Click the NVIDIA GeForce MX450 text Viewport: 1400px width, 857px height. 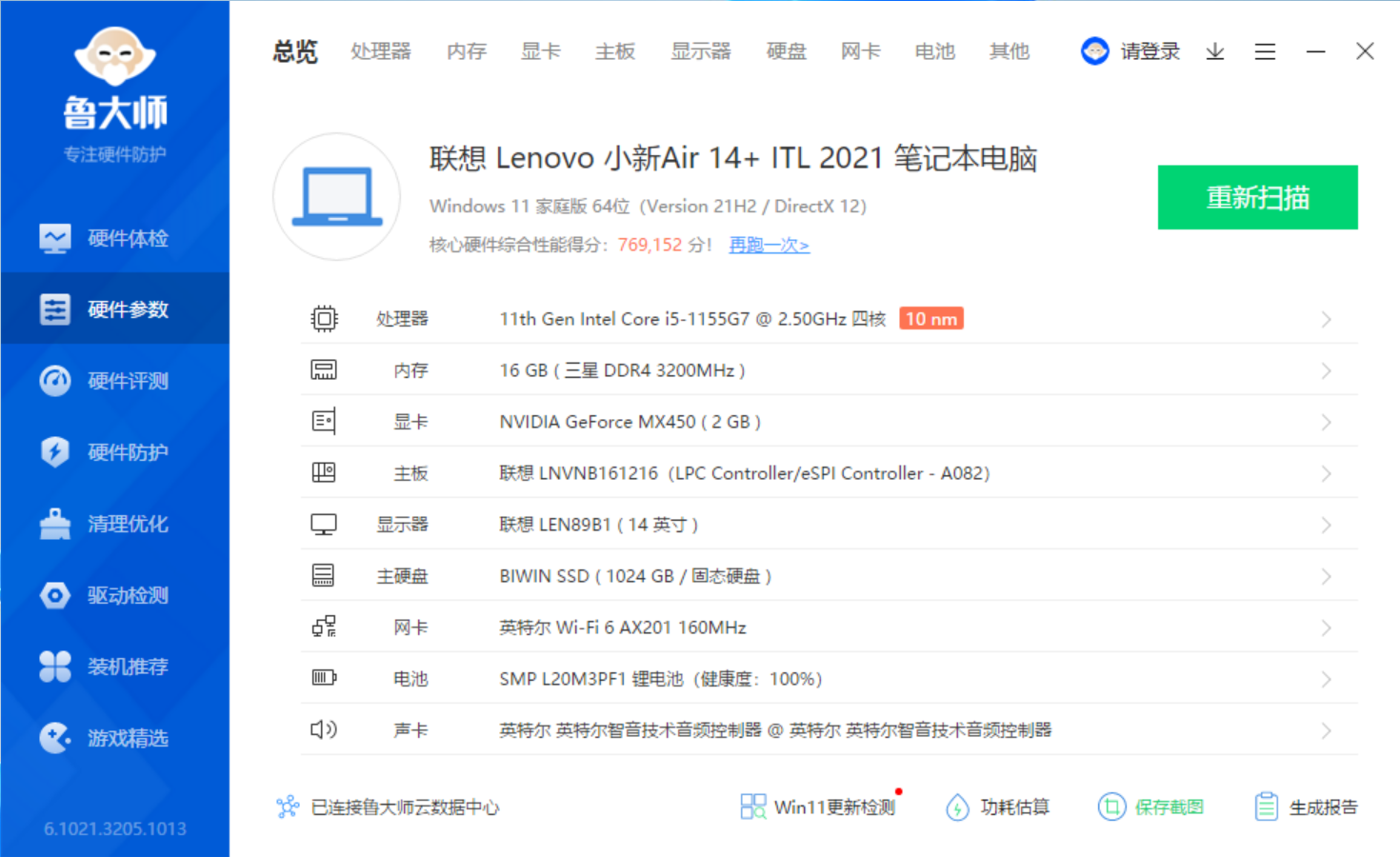pos(630,422)
